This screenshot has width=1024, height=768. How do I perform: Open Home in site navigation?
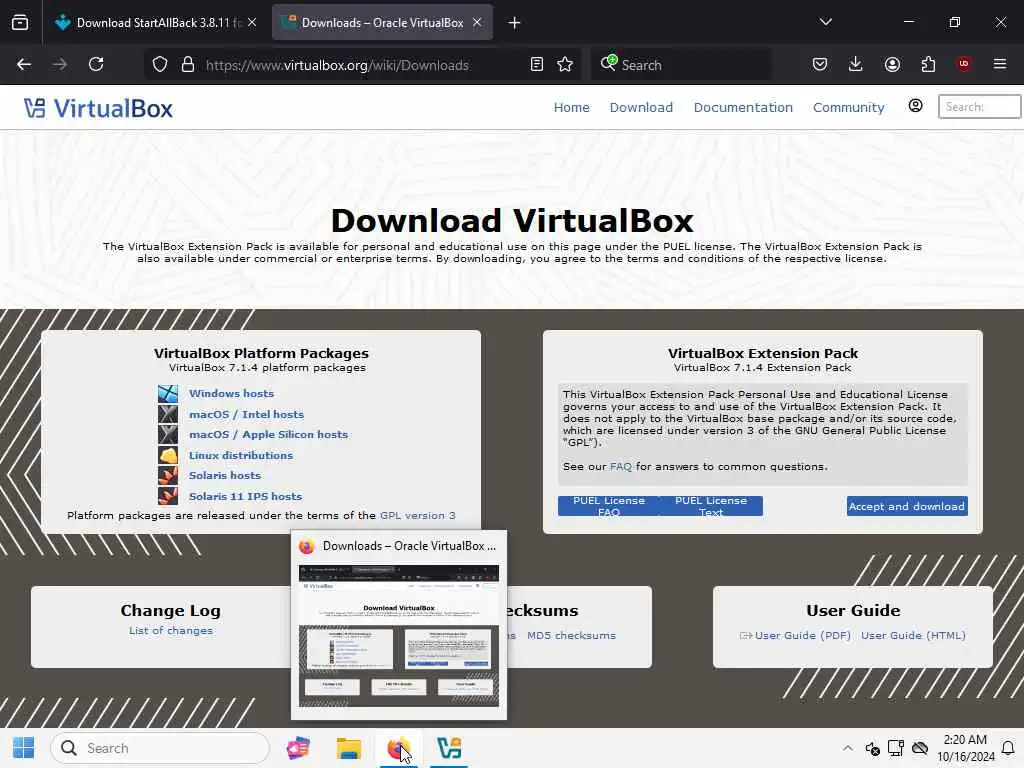coord(571,107)
